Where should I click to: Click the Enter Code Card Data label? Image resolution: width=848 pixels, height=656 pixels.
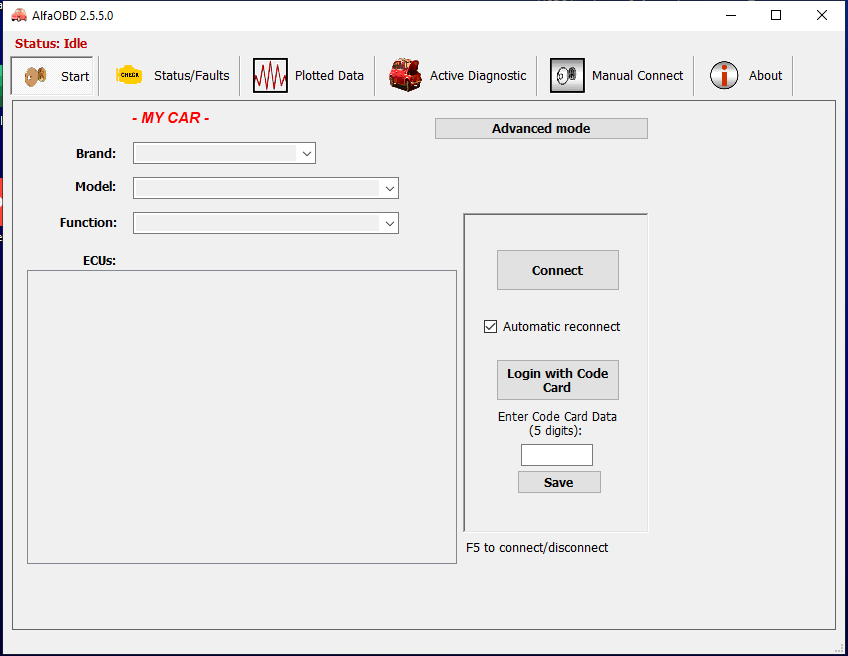point(557,424)
